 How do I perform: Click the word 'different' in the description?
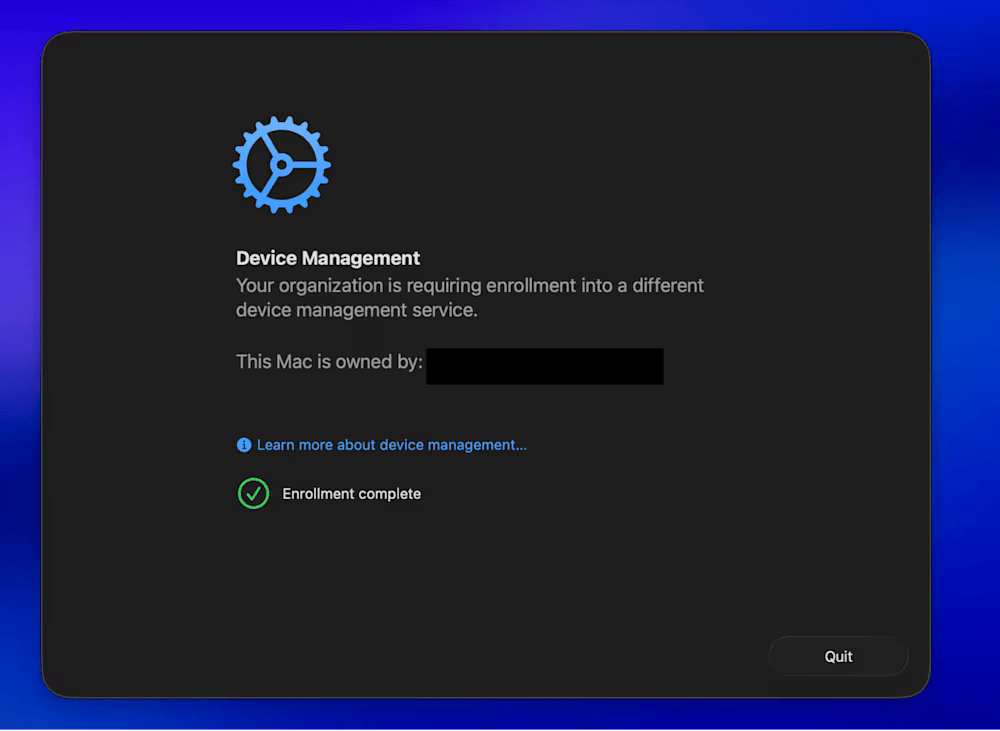[x=667, y=286]
